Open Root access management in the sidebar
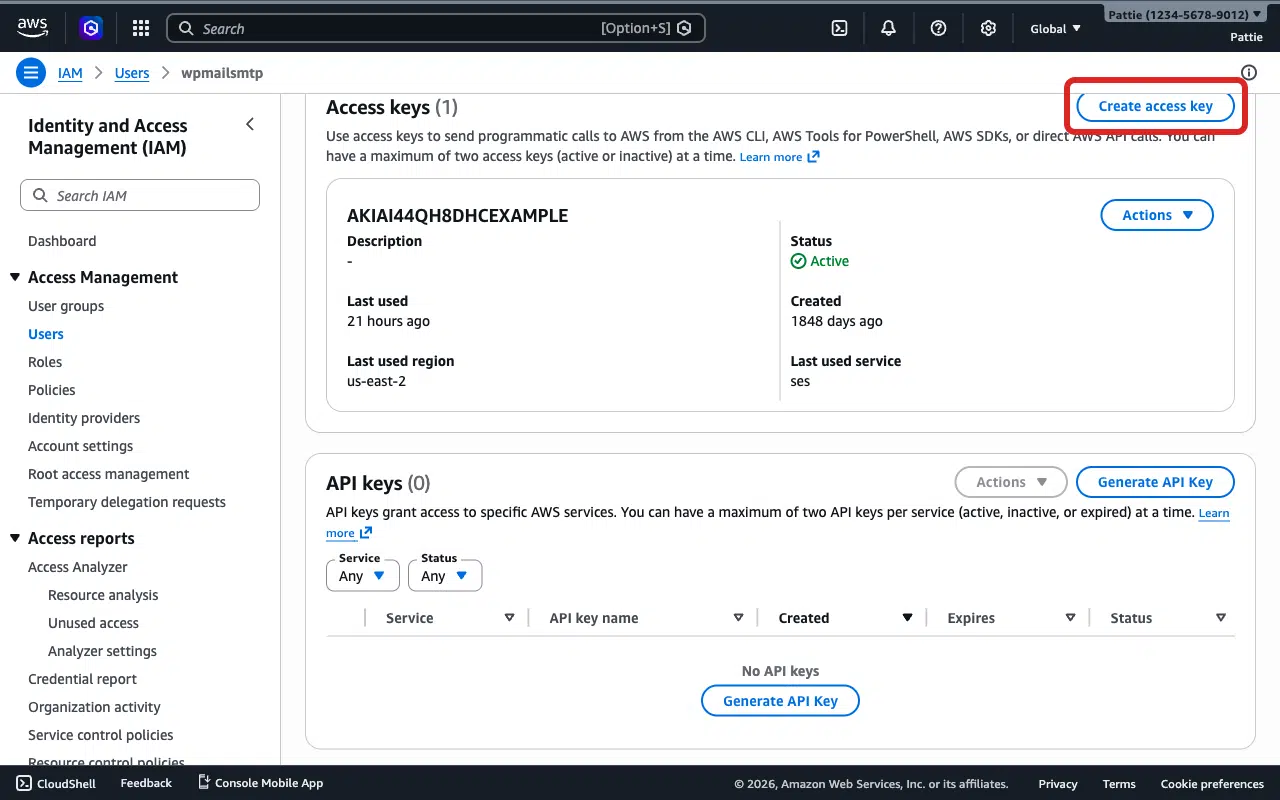The image size is (1280, 800). click(x=109, y=474)
